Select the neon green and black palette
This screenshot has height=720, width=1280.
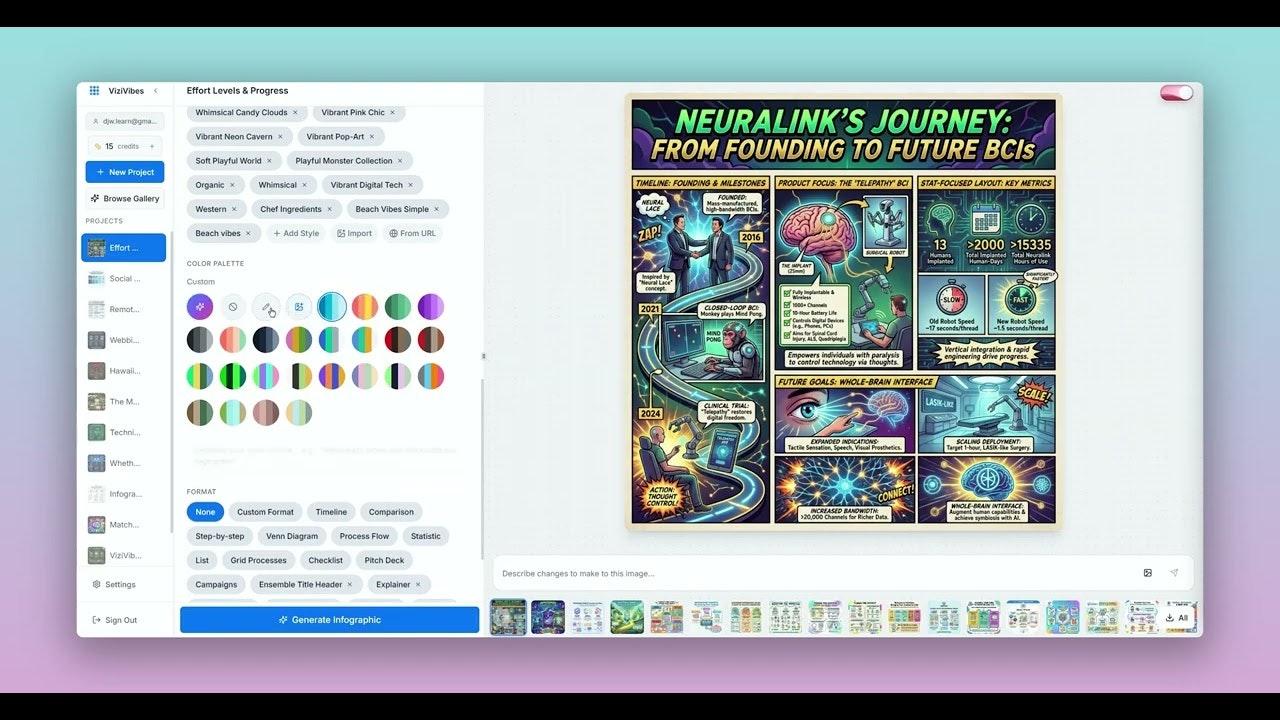(x=233, y=376)
